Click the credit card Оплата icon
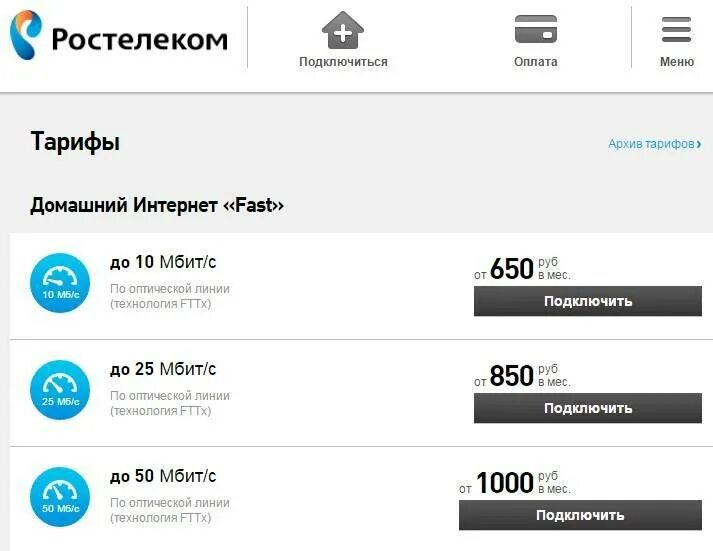The width and height of the screenshot is (713, 551). coord(536,30)
